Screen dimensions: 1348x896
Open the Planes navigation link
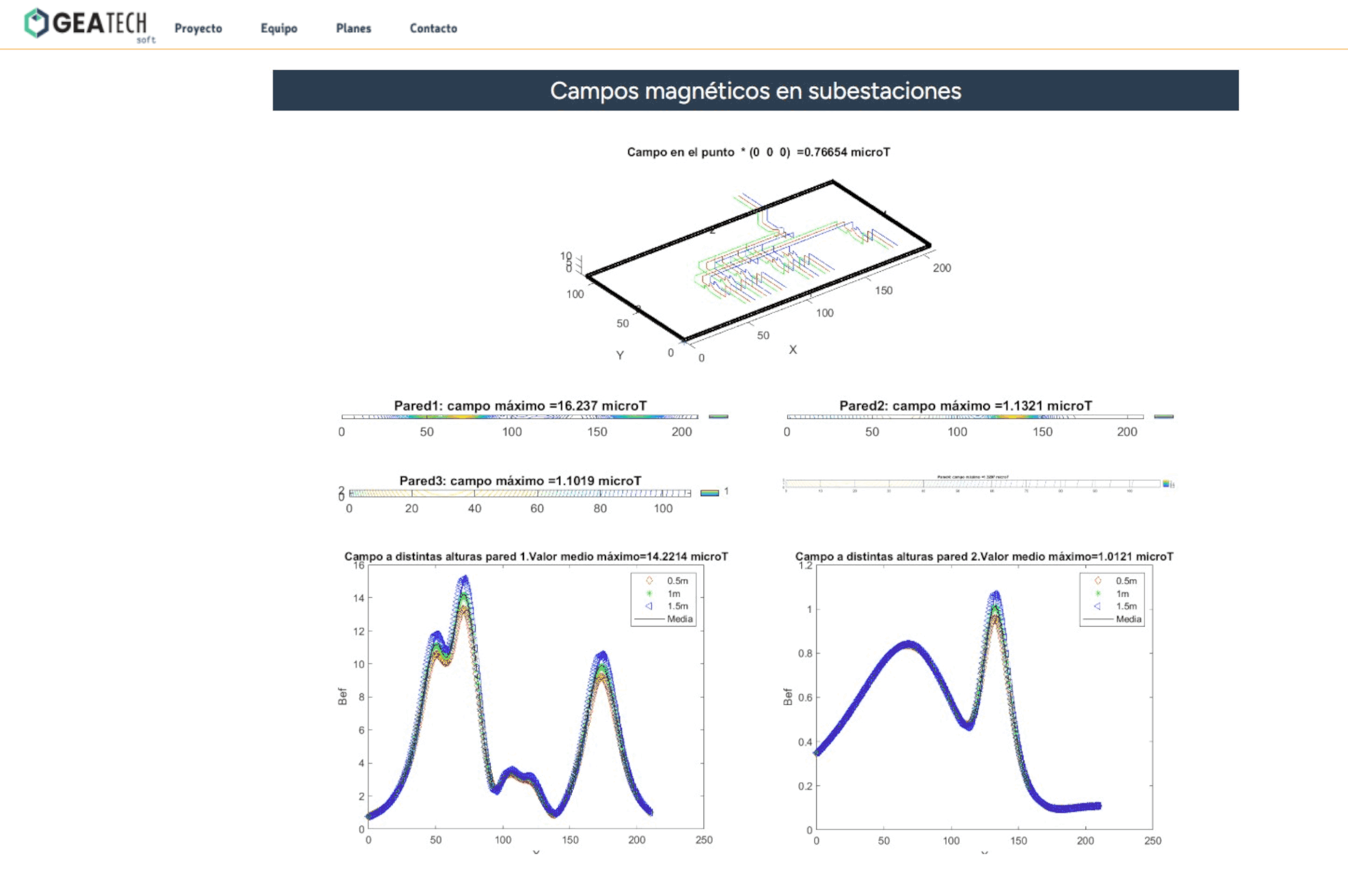coord(353,29)
